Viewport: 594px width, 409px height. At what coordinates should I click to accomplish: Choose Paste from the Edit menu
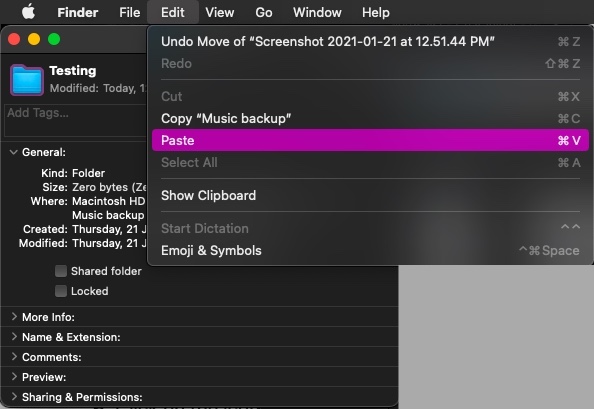point(370,140)
